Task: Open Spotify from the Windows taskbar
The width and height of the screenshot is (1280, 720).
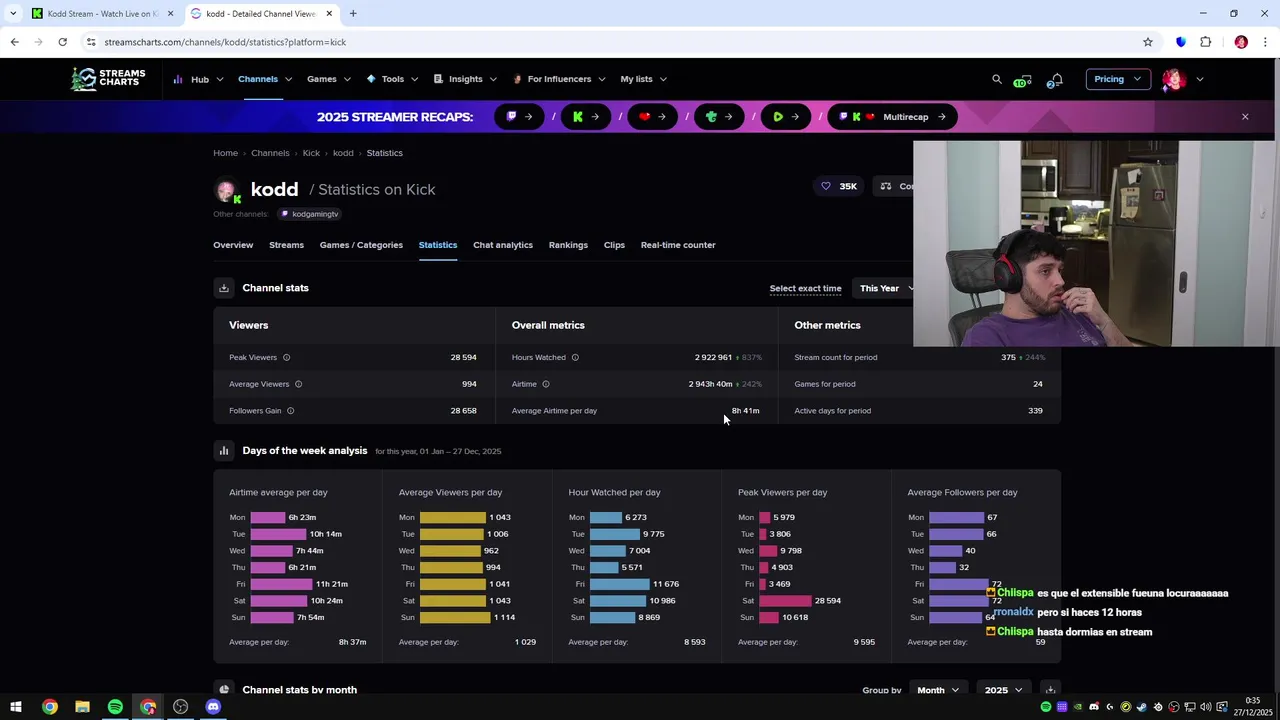Action: pyautogui.click(x=115, y=707)
